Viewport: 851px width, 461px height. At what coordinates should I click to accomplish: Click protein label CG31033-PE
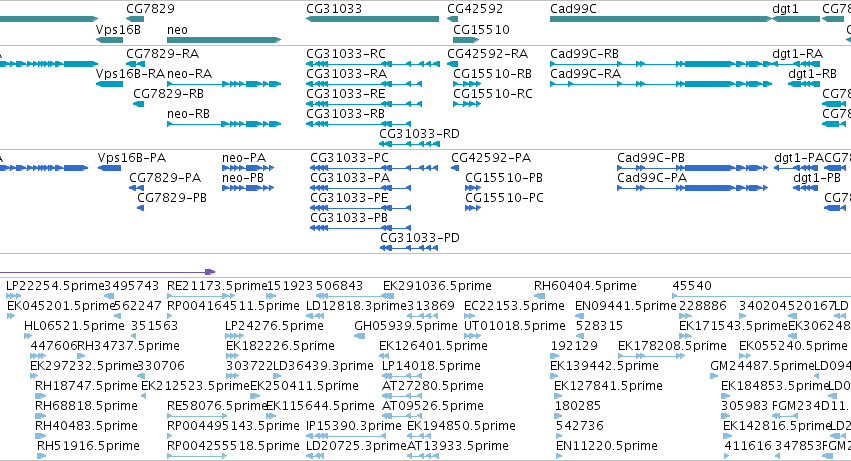pos(349,198)
